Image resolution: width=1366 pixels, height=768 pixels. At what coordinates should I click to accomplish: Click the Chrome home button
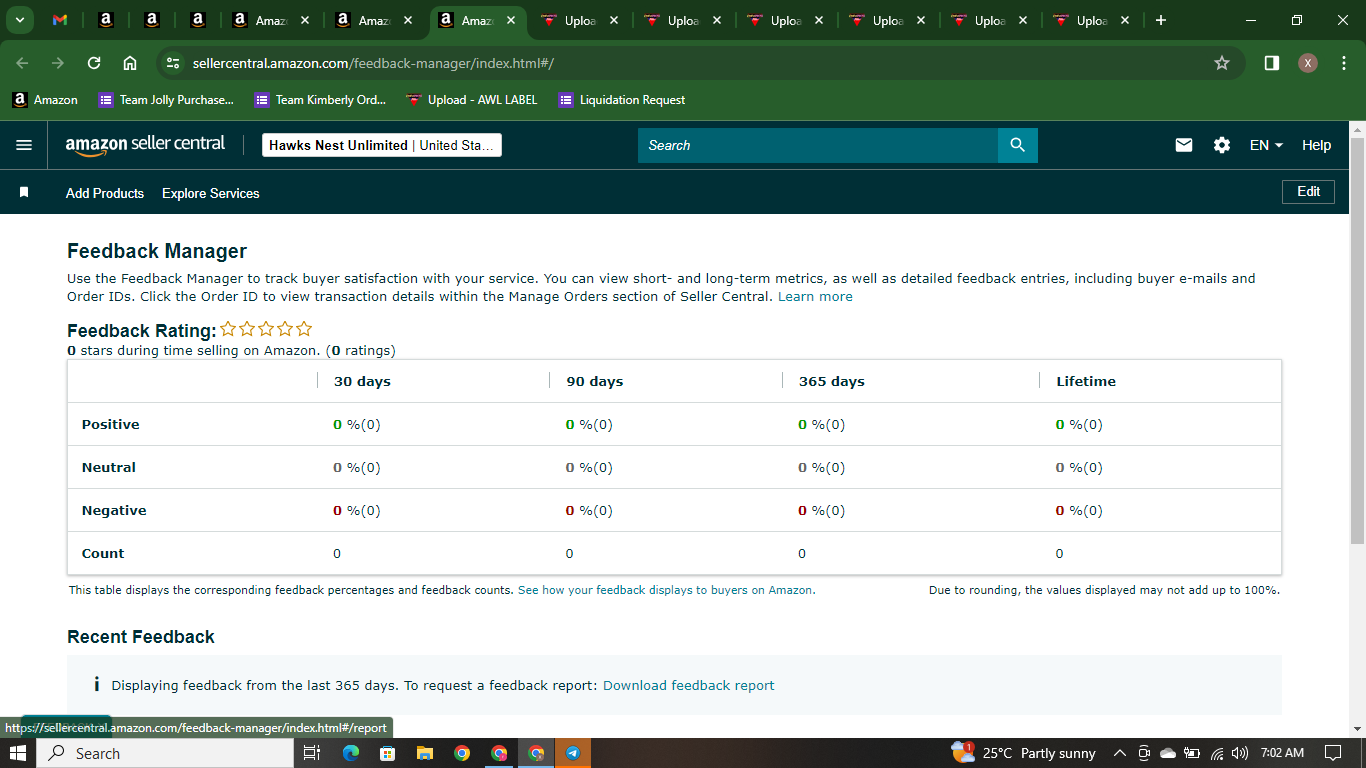[x=130, y=63]
